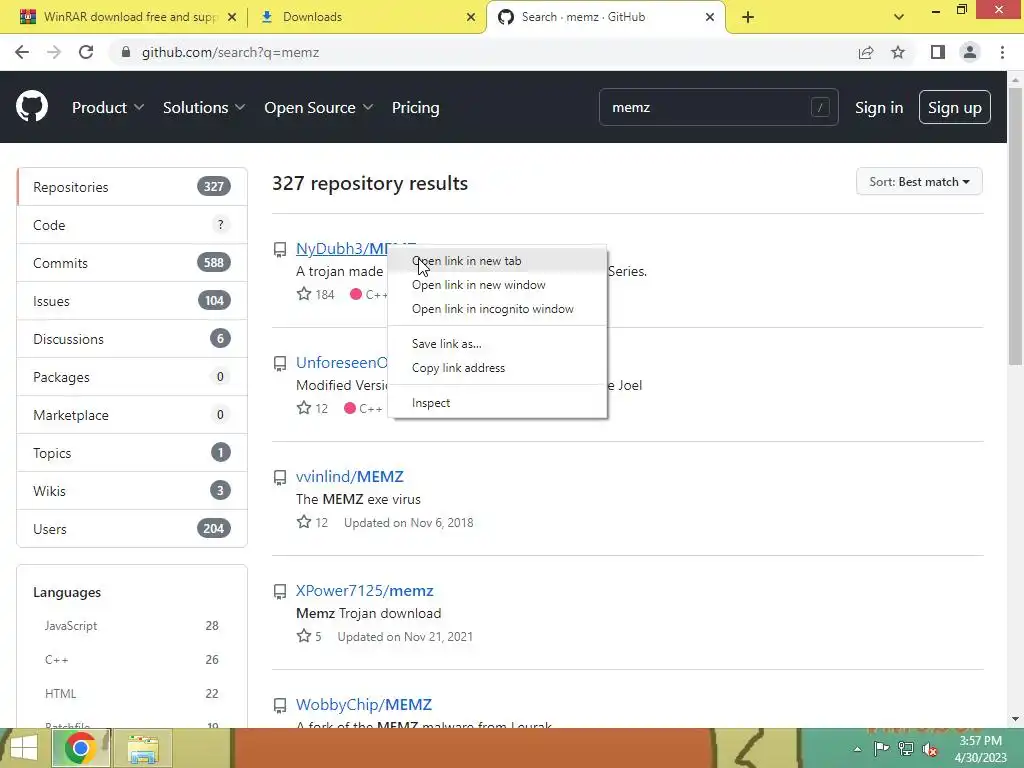Click the browser forward arrow

54,52
